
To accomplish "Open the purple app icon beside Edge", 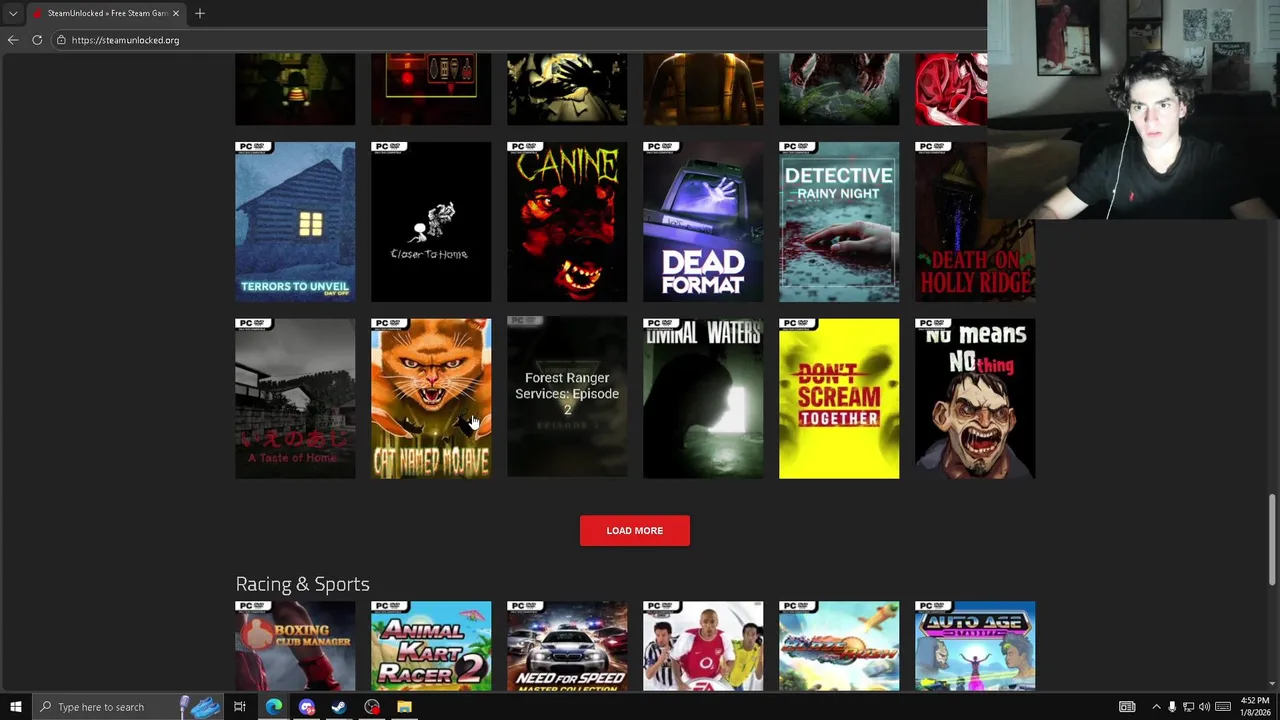I will pyautogui.click(x=306, y=707).
